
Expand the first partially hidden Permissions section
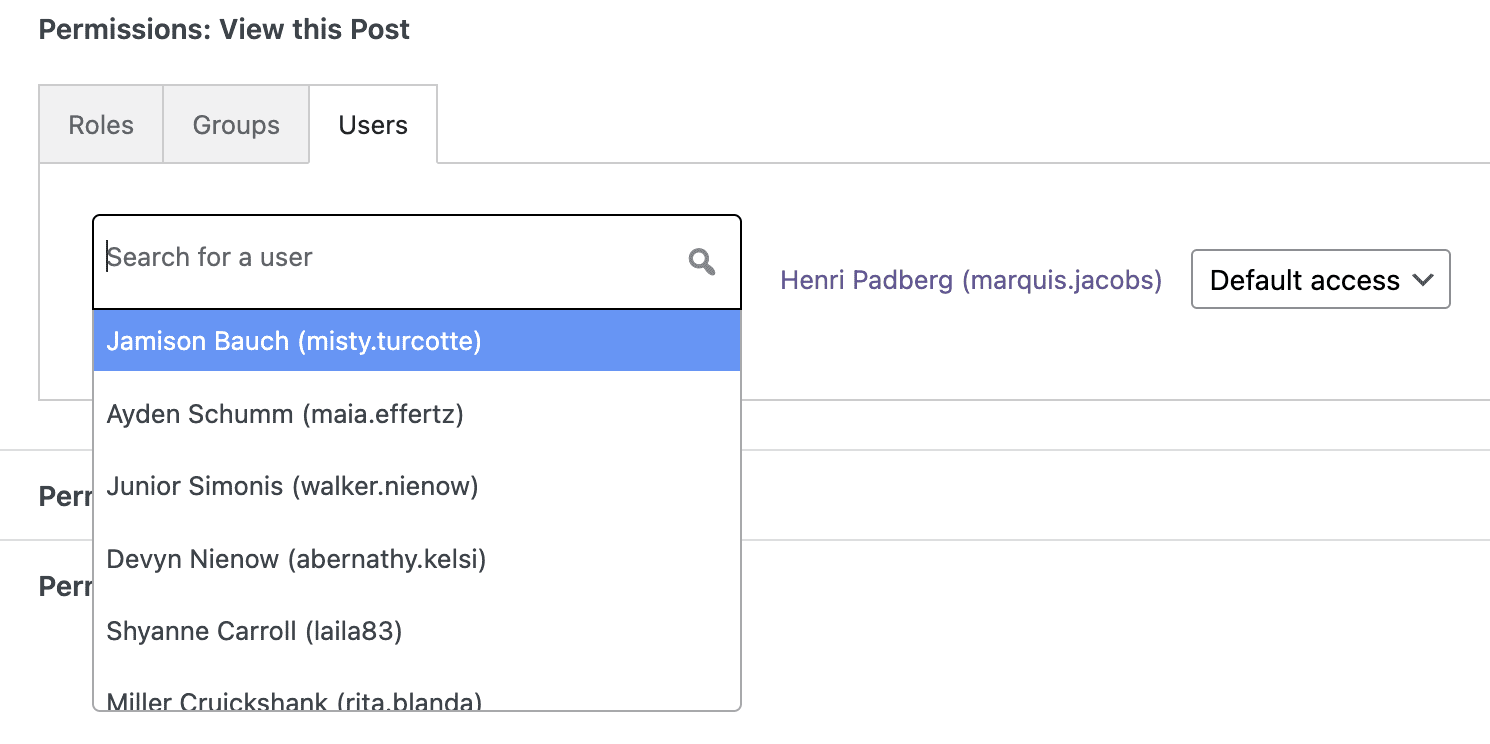click(x=65, y=496)
